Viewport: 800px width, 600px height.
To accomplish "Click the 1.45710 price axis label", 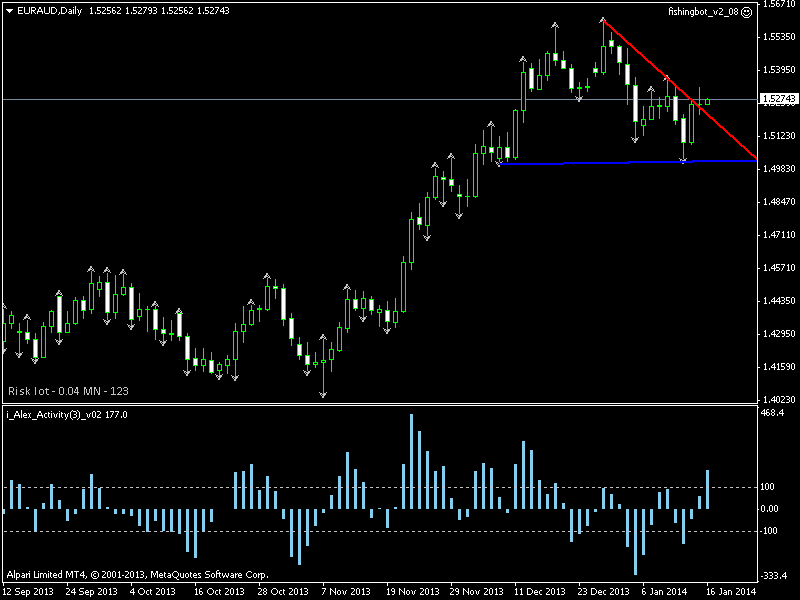I will point(779,267).
